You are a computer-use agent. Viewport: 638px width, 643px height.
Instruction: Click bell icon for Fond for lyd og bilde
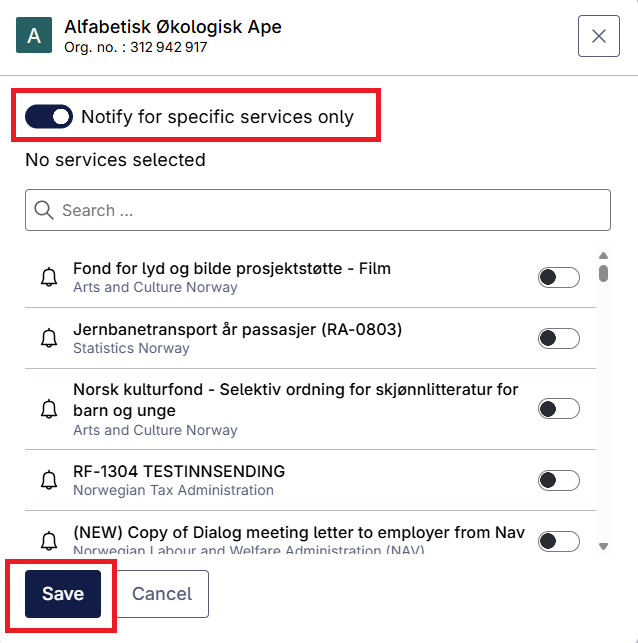point(49,277)
